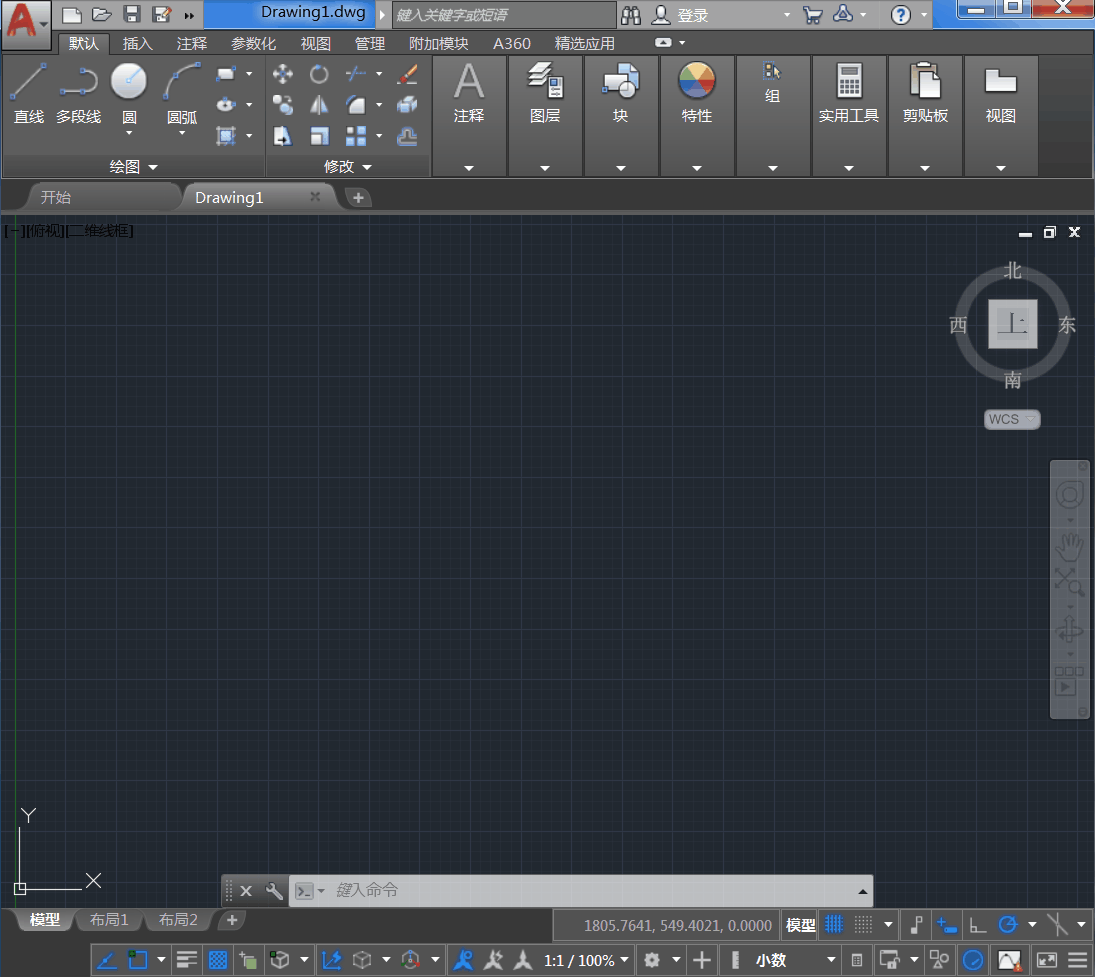Image resolution: width=1095 pixels, height=977 pixels.
Task: Select the Mirror tool in Modify panel
Action: pos(319,105)
